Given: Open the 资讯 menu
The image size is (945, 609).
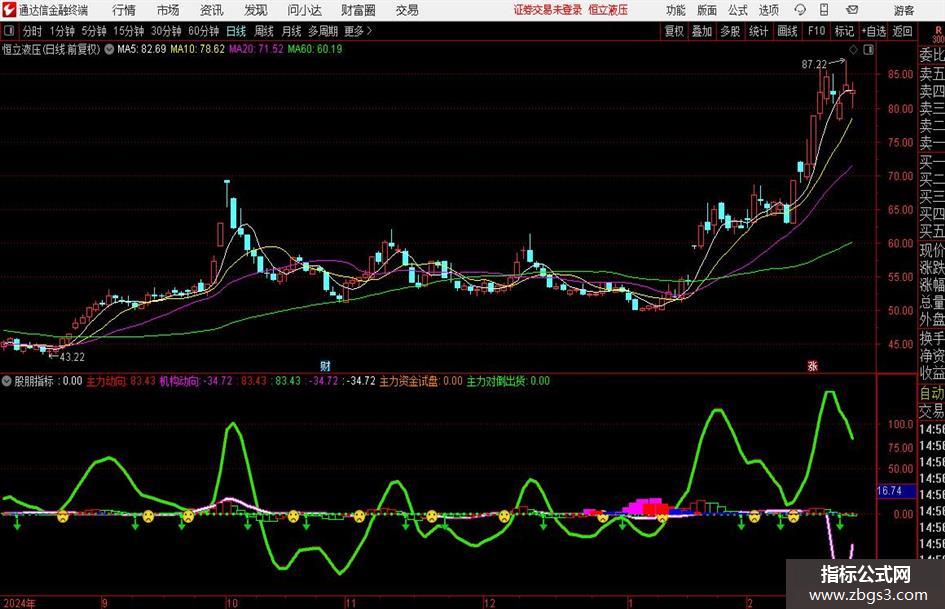Looking at the screenshot, I should click(x=212, y=10).
